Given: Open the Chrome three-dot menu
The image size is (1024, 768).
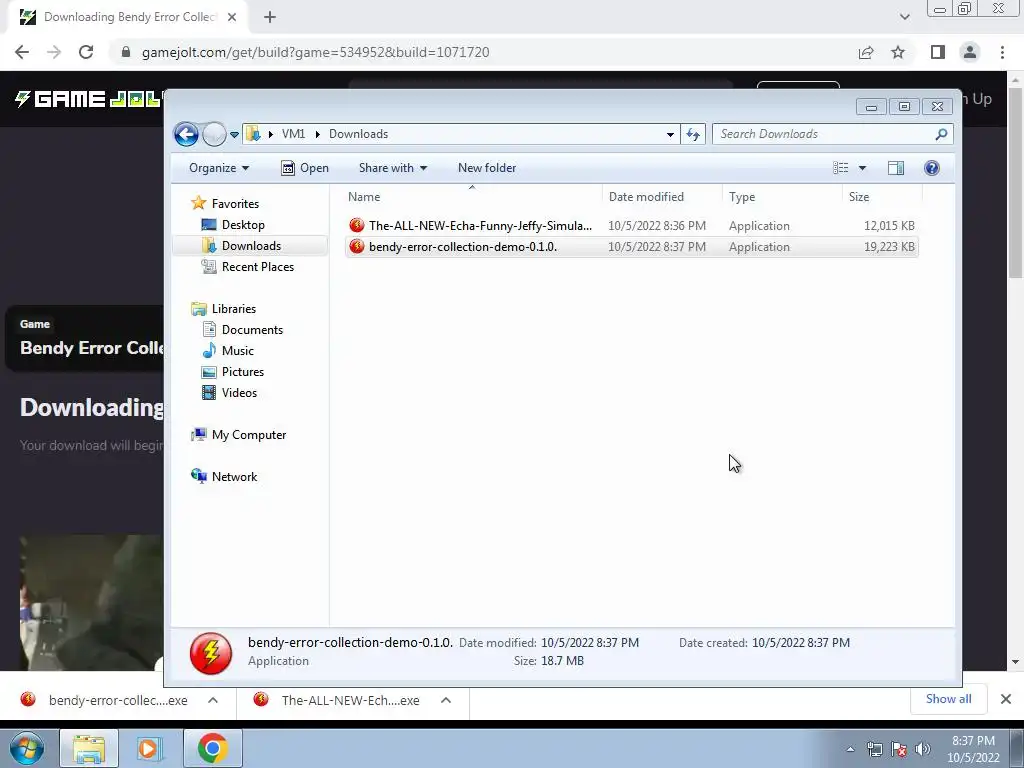Looking at the screenshot, I should (1002, 52).
